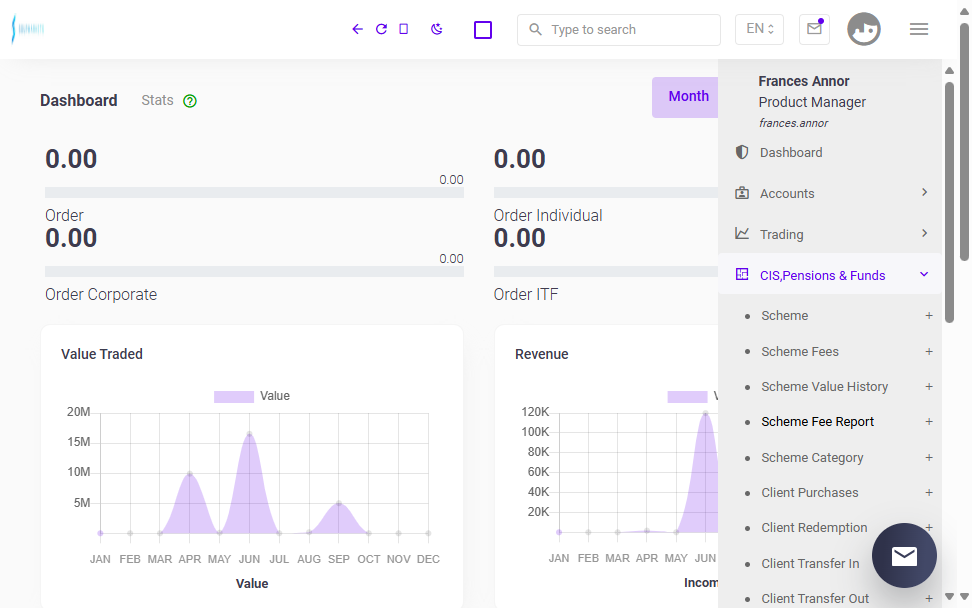Open Scheme Fee Report menu item
Image resolution: width=972 pixels, height=608 pixels.
coord(817,421)
